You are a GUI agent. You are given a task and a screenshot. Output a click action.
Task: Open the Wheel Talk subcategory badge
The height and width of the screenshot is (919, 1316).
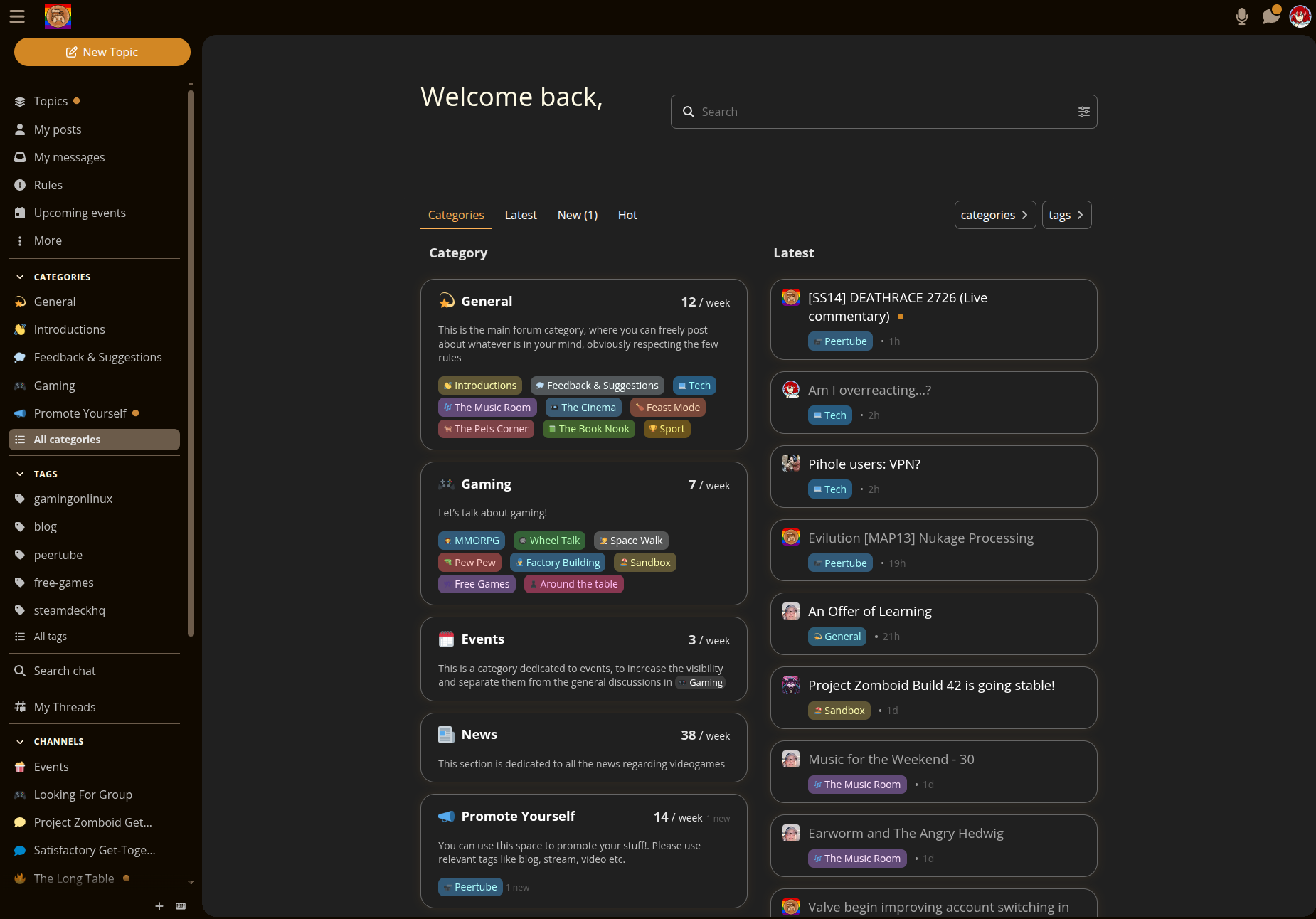click(549, 541)
